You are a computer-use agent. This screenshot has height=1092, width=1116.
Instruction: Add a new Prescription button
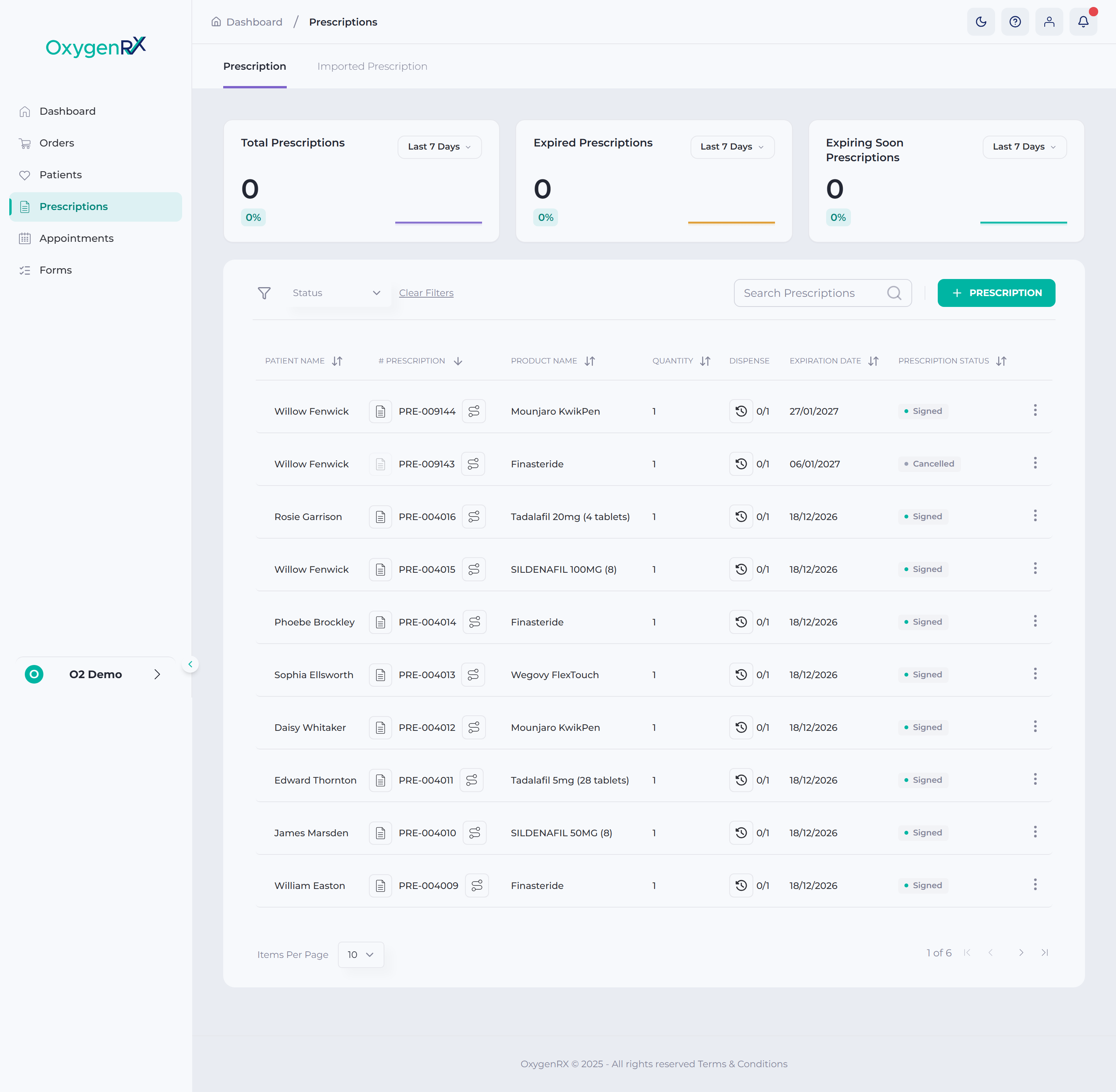coord(996,293)
